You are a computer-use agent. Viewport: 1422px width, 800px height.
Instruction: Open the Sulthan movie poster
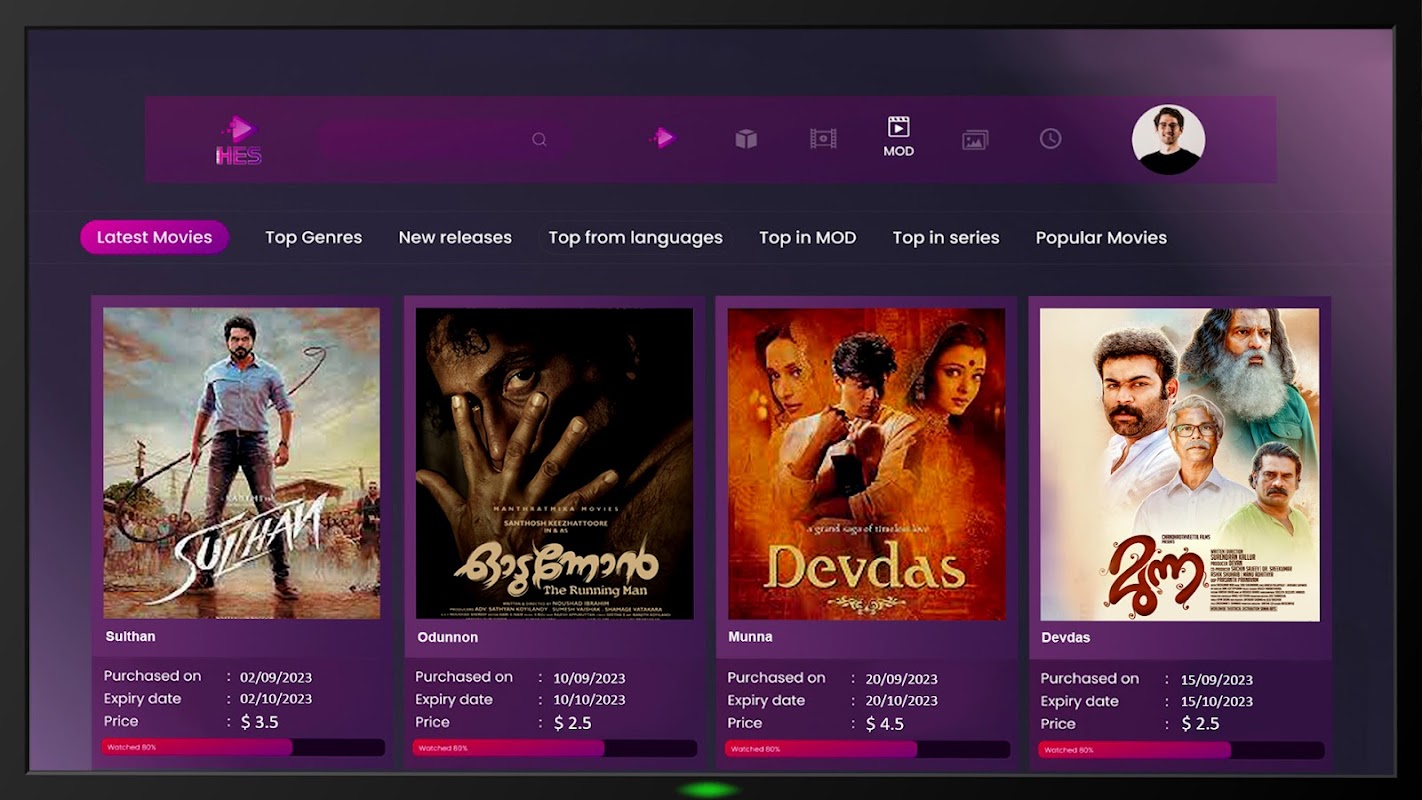click(241, 462)
